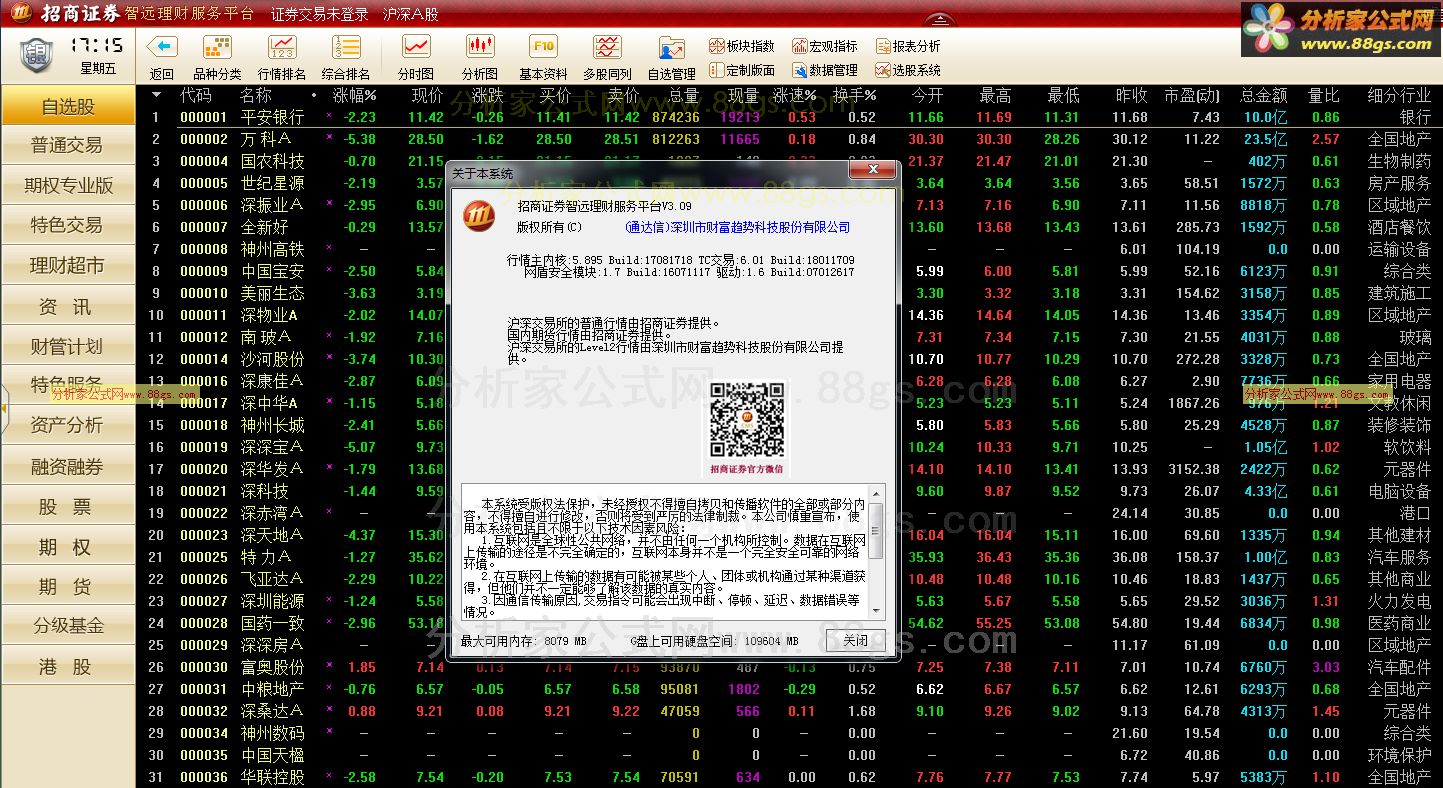This screenshot has height=788, width=1443.
Task: Open 基本资料 F10 info icon
Action: tap(543, 47)
